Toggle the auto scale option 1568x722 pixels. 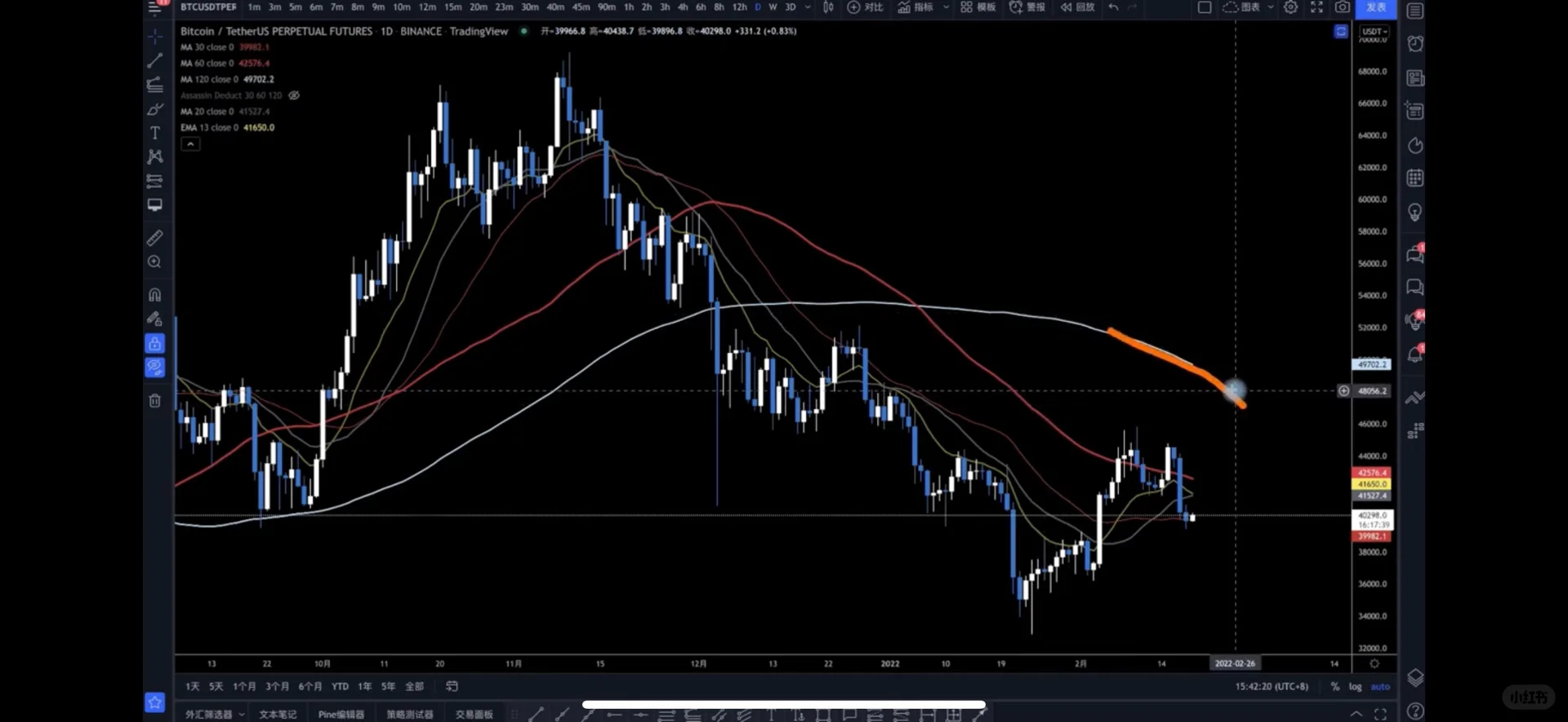pyautogui.click(x=1380, y=687)
